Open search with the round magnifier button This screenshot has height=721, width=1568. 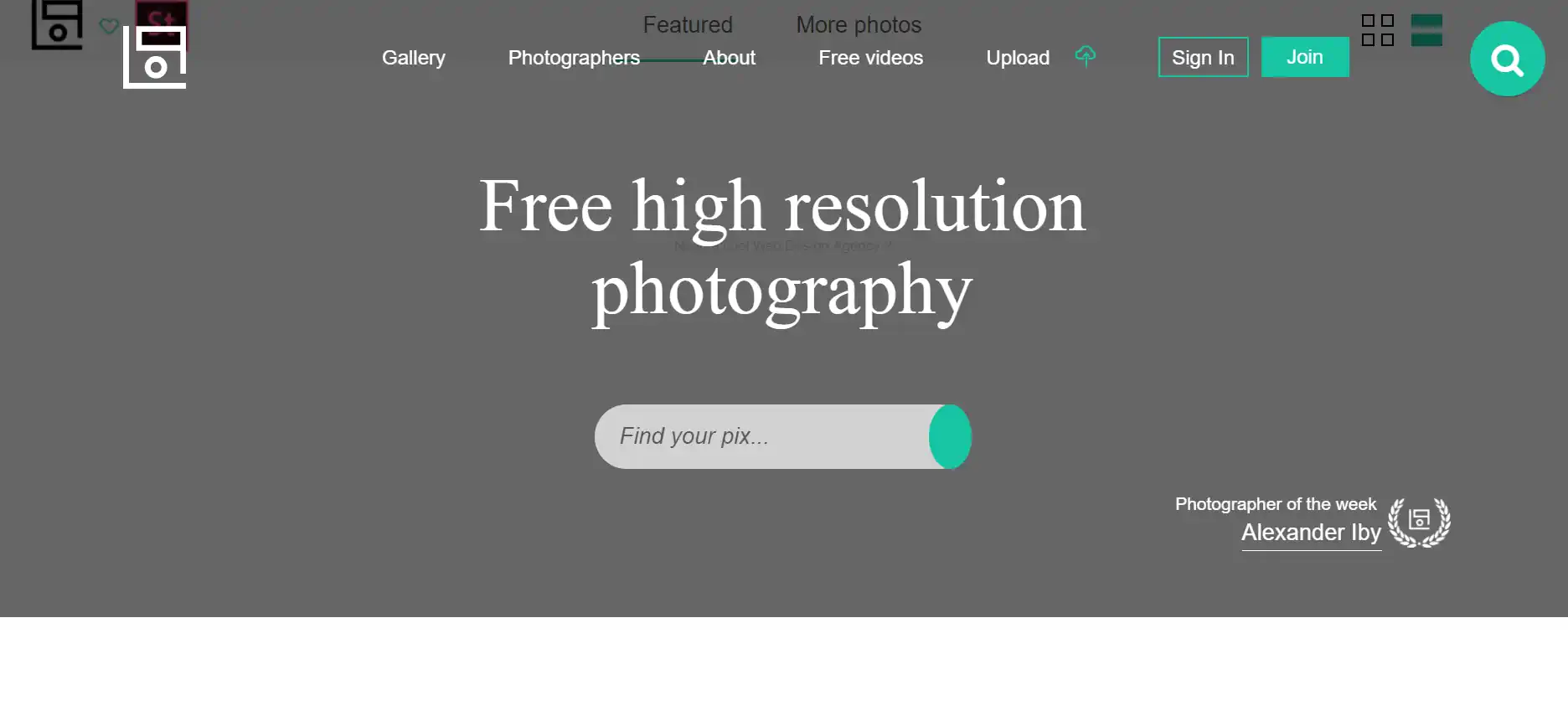pos(1508,59)
